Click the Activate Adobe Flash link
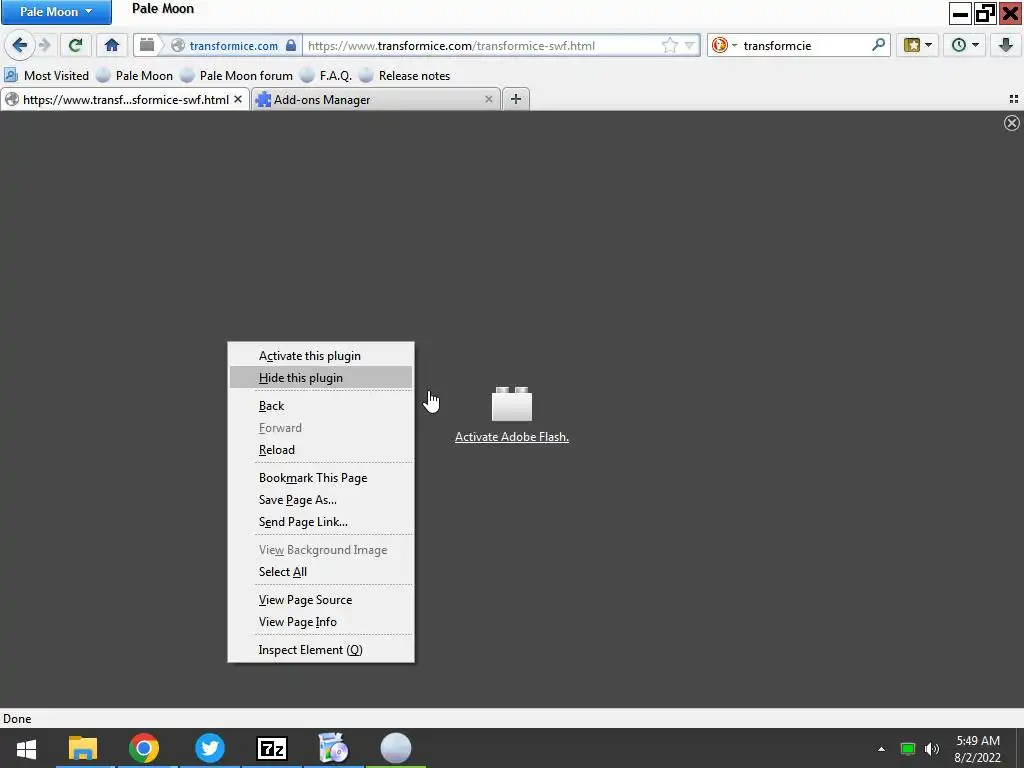 (511, 437)
